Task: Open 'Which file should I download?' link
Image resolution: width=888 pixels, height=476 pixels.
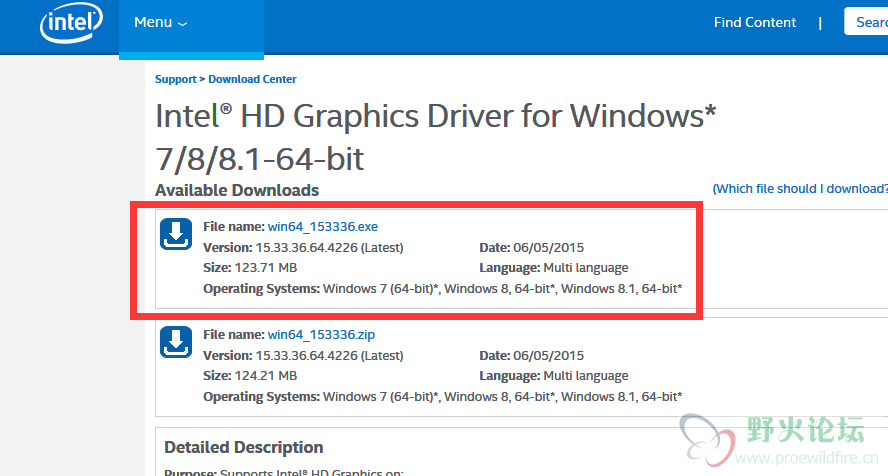Action: click(x=800, y=188)
